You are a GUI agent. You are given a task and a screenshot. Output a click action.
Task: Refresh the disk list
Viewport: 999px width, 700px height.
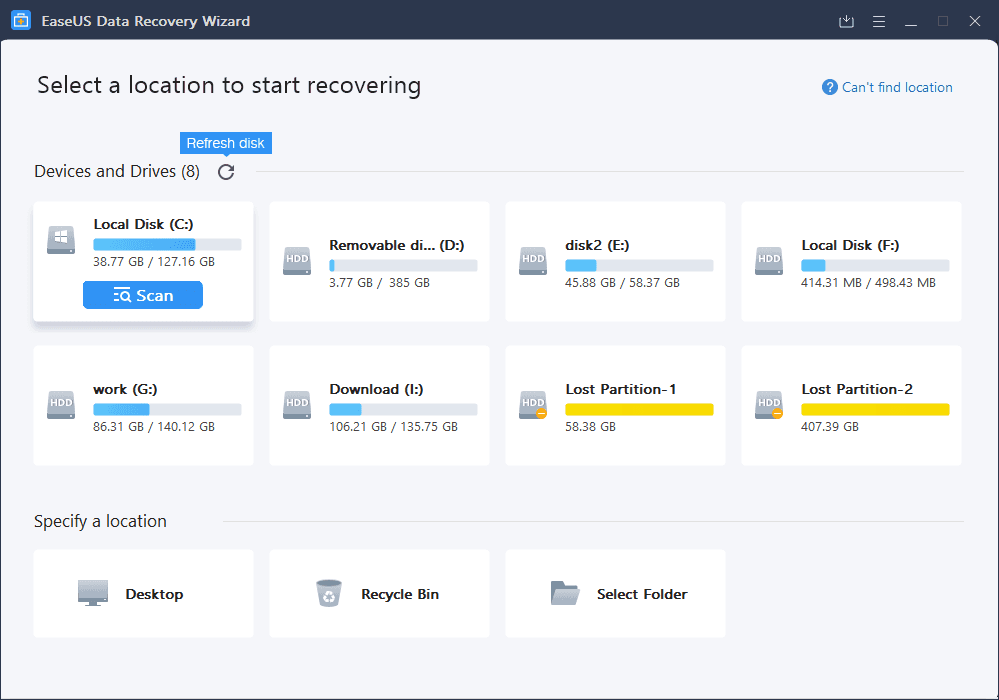pos(226,171)
